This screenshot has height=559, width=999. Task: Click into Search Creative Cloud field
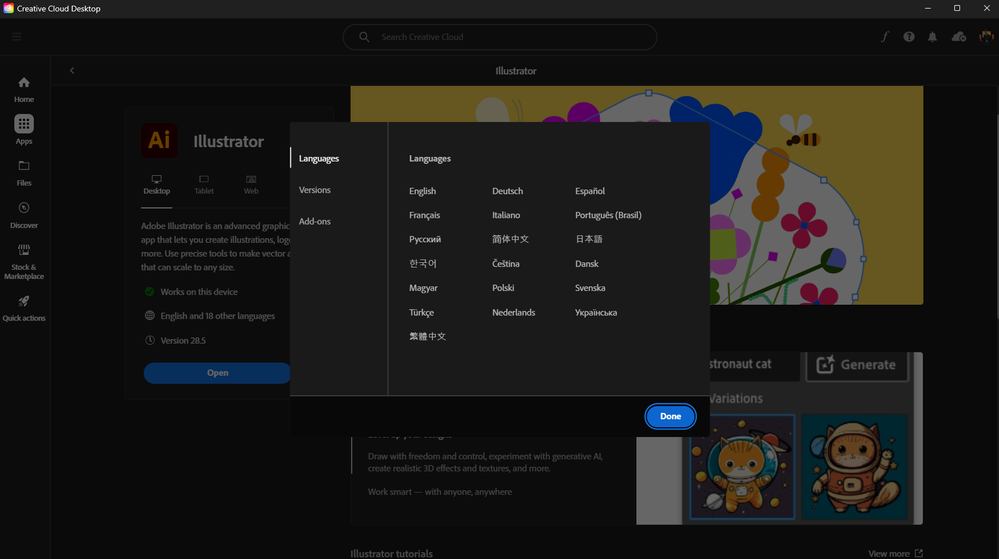click(500, 37)
